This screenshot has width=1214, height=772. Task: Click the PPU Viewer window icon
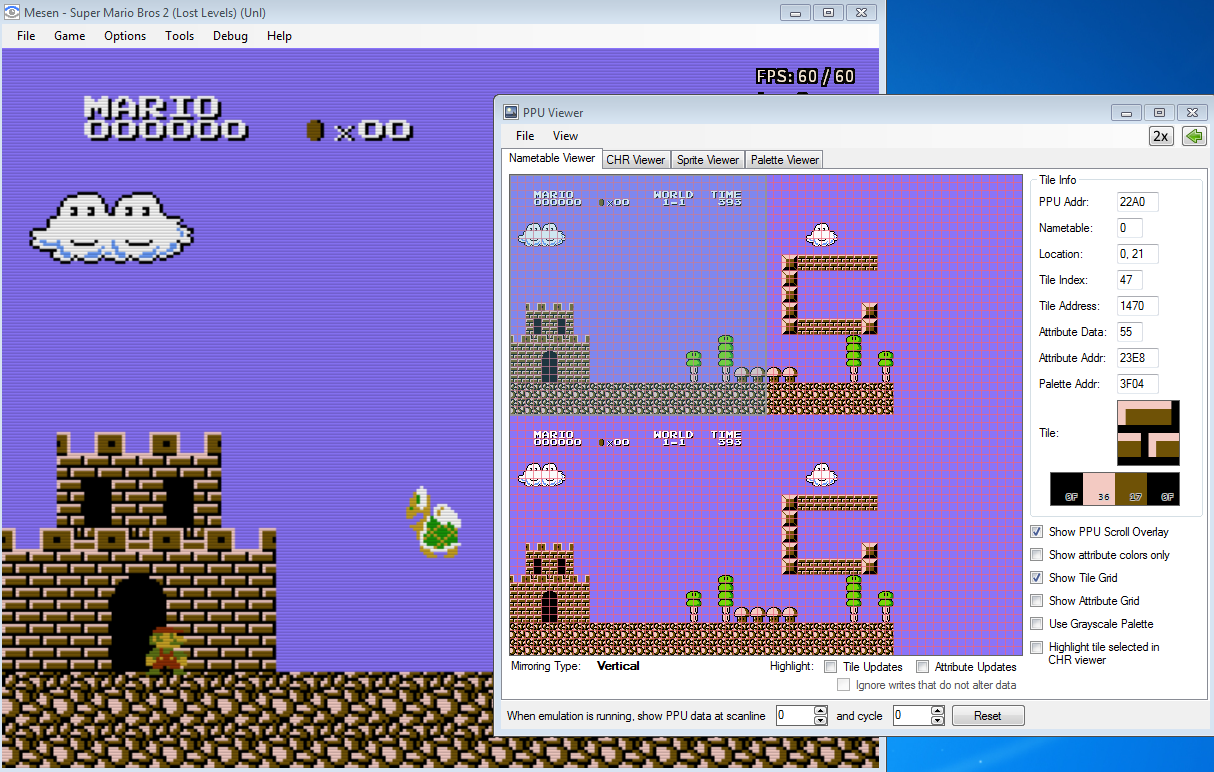tap(510, 113)
